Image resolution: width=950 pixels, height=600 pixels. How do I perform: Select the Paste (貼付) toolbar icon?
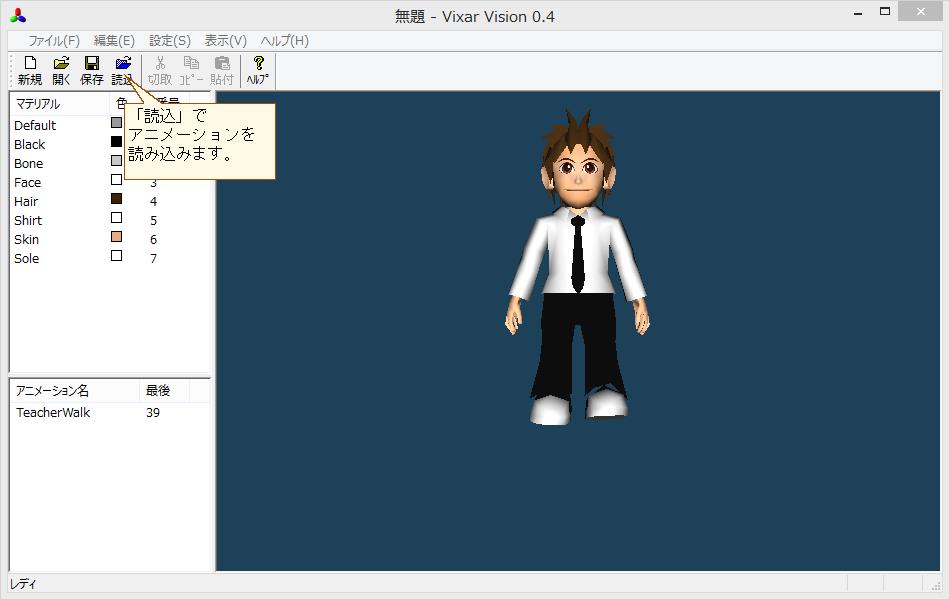[222, 69]
